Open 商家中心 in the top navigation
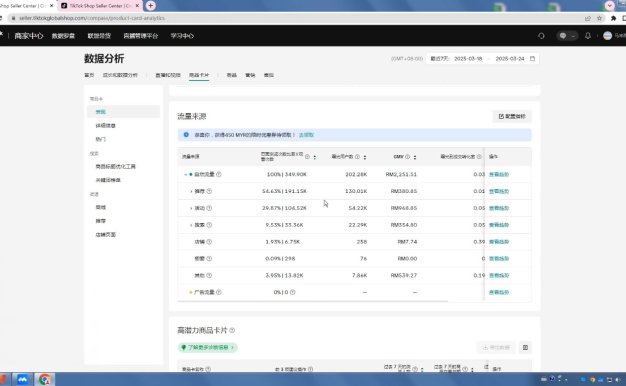Image resolution: width=626 pixels, height=386 pixels. [x=29, y=36]
